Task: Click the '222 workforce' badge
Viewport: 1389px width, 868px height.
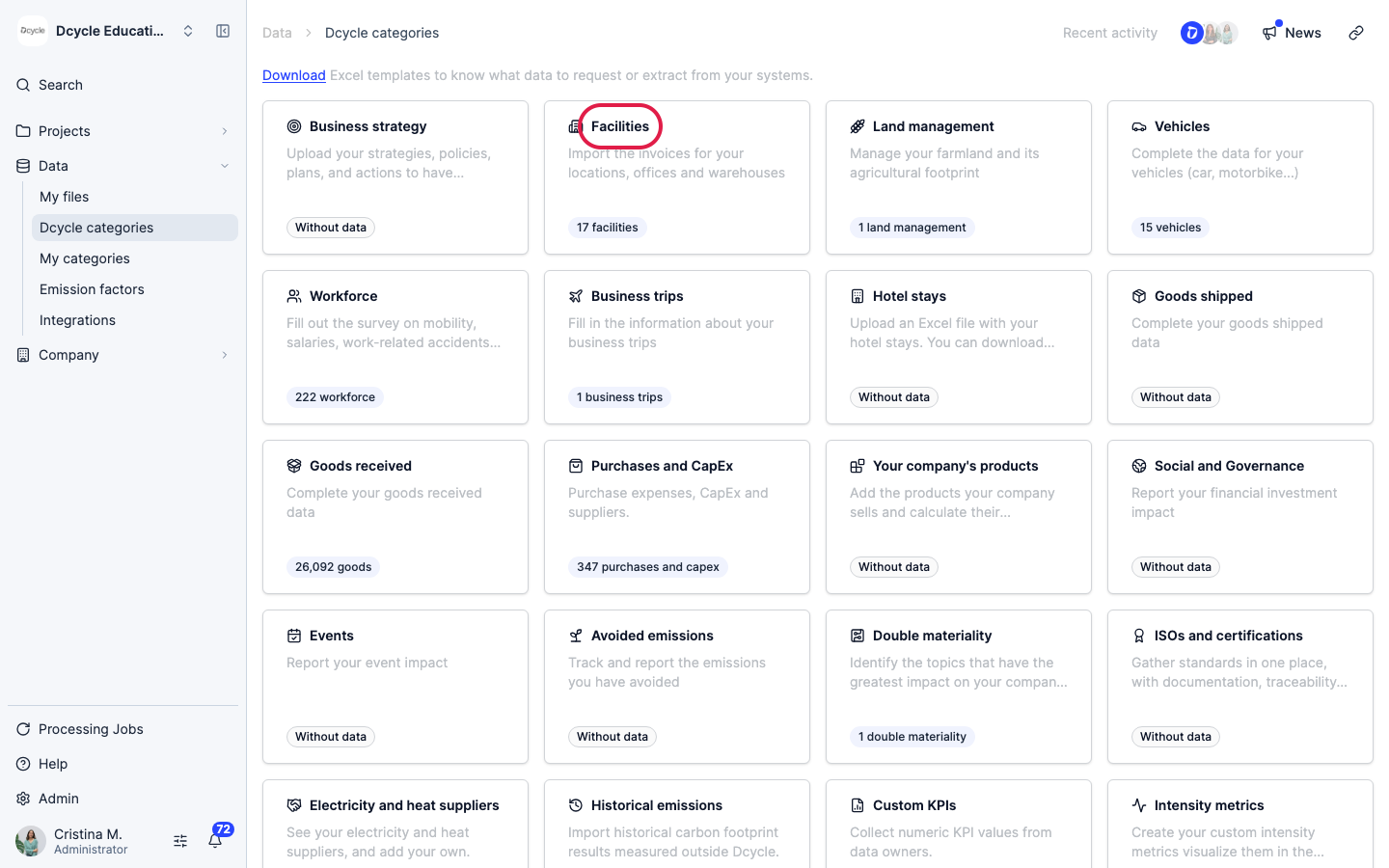Action: [x=335, y=397]
